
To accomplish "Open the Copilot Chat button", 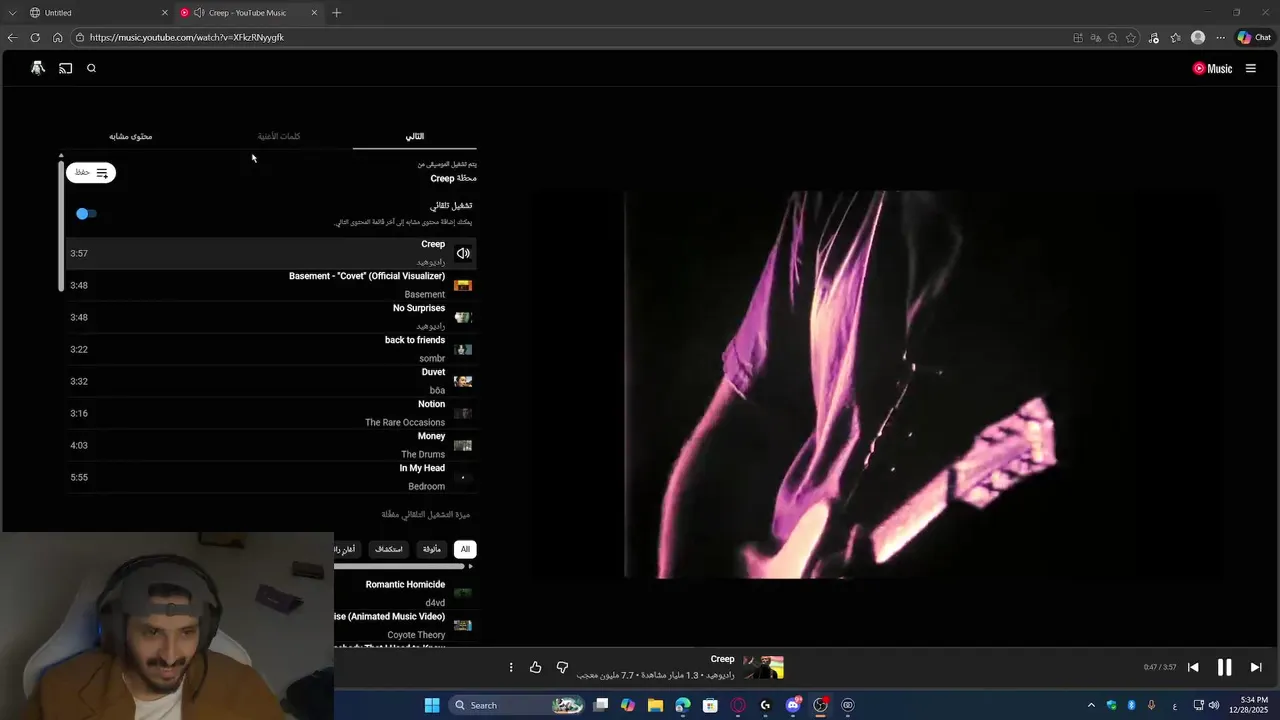I will pyautogui.click(x=1254, y=37).
